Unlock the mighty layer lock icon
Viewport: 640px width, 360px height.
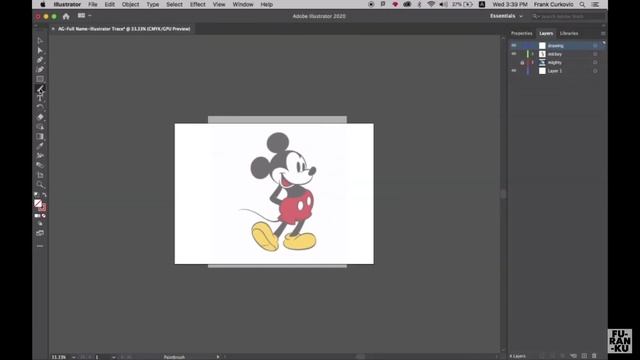point(522,62)
